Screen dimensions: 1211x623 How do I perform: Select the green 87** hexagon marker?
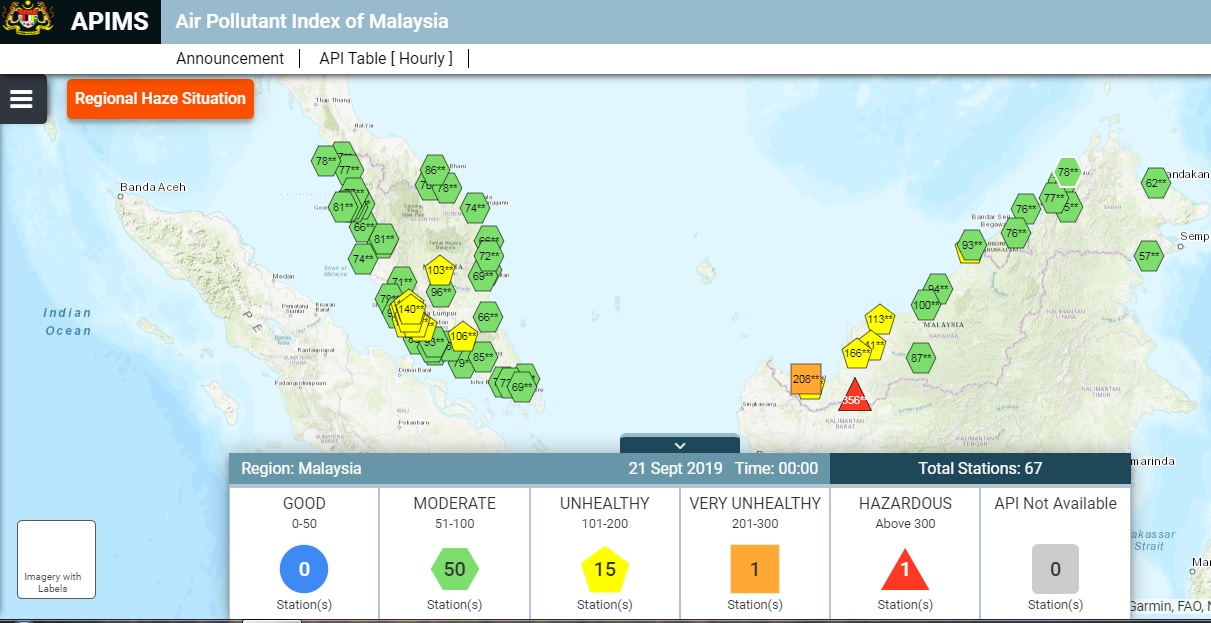[x=921, y=357]
